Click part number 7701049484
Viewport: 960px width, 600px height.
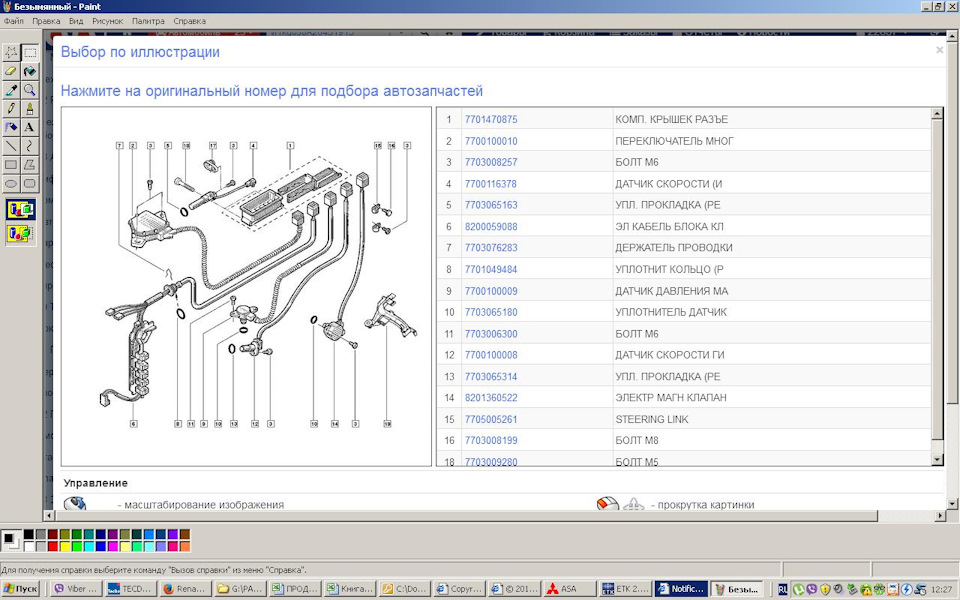tap(491, 269)
